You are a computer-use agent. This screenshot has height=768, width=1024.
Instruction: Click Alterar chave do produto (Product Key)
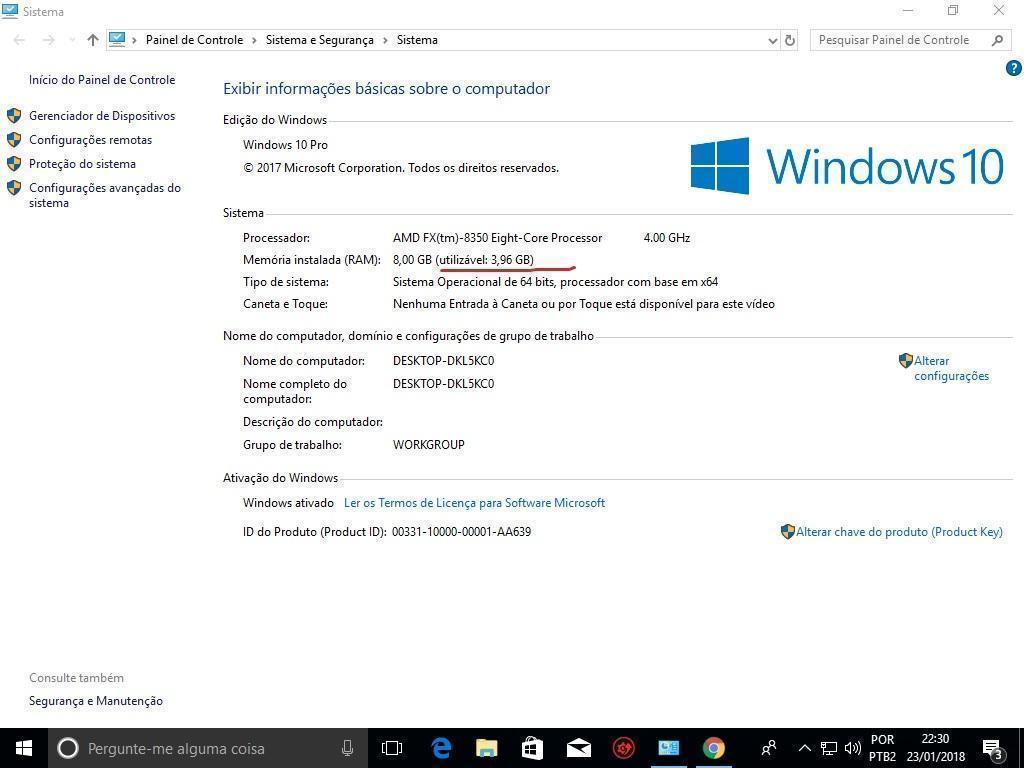pos(899,532)
